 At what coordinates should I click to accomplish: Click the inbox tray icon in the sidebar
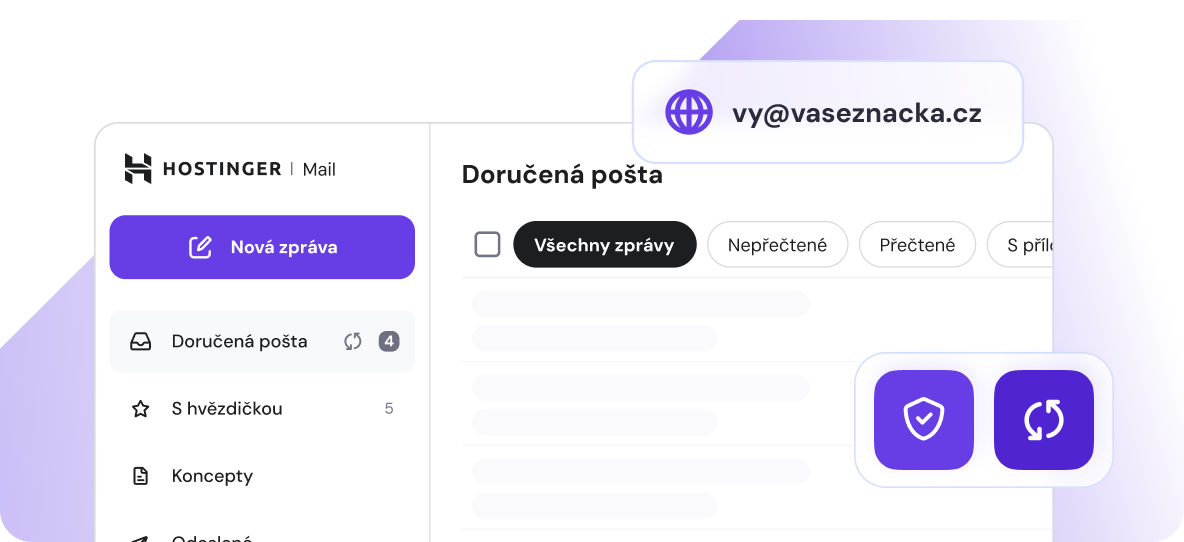(141, 342)
